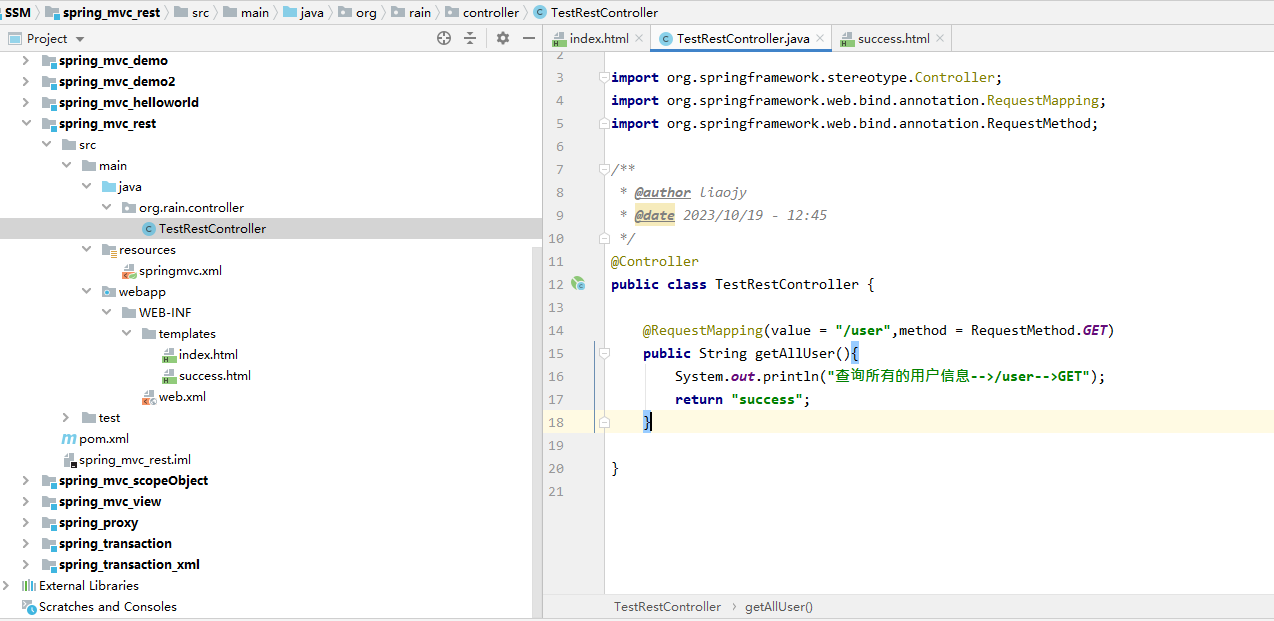Select TestRestController in the Project tree

pyautogui.click(x=212, y=229)
